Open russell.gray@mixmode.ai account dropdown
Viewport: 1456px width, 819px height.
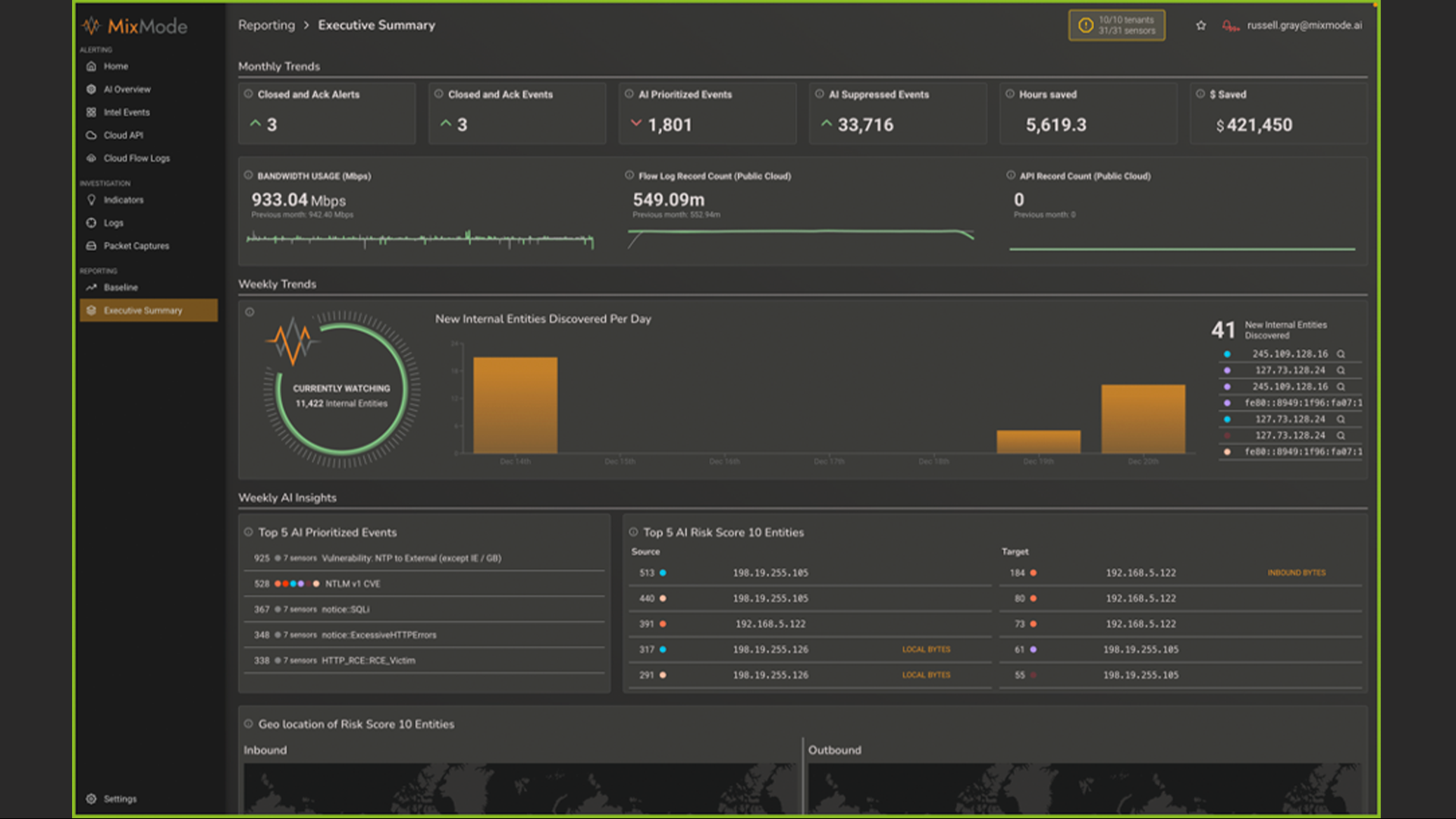point(1304,26)
